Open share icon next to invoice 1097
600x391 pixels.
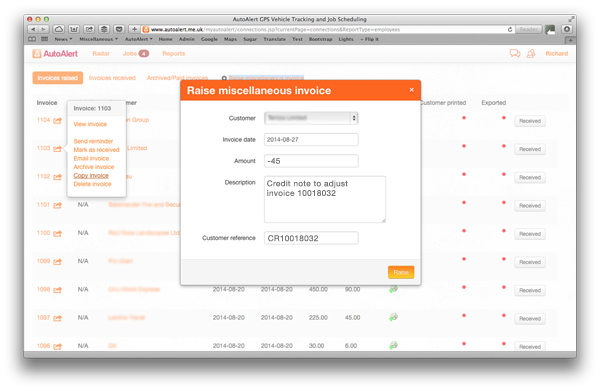[x=57, y=318]
